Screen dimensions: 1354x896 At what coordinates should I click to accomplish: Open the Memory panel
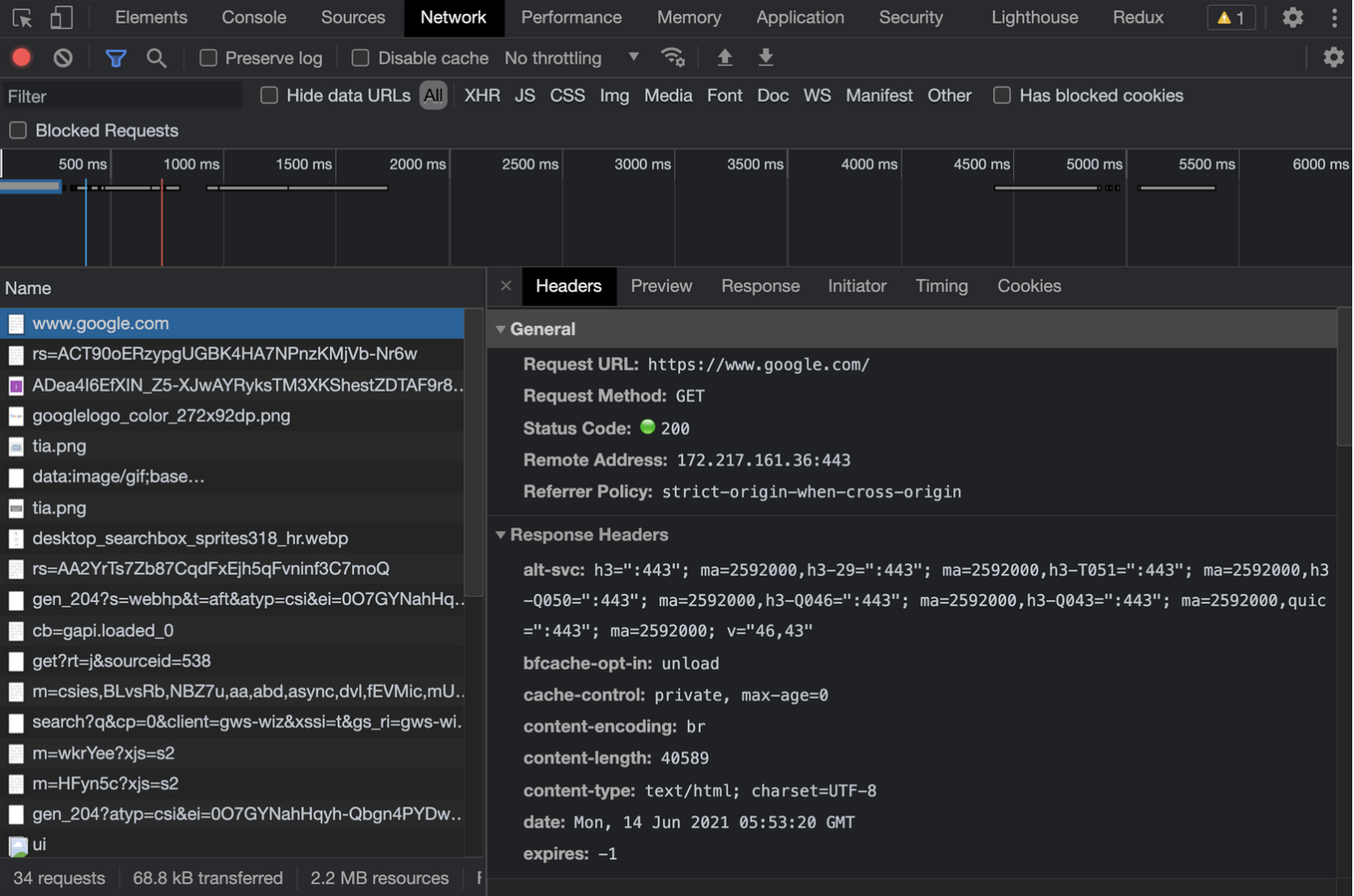(x=689, y=18)
